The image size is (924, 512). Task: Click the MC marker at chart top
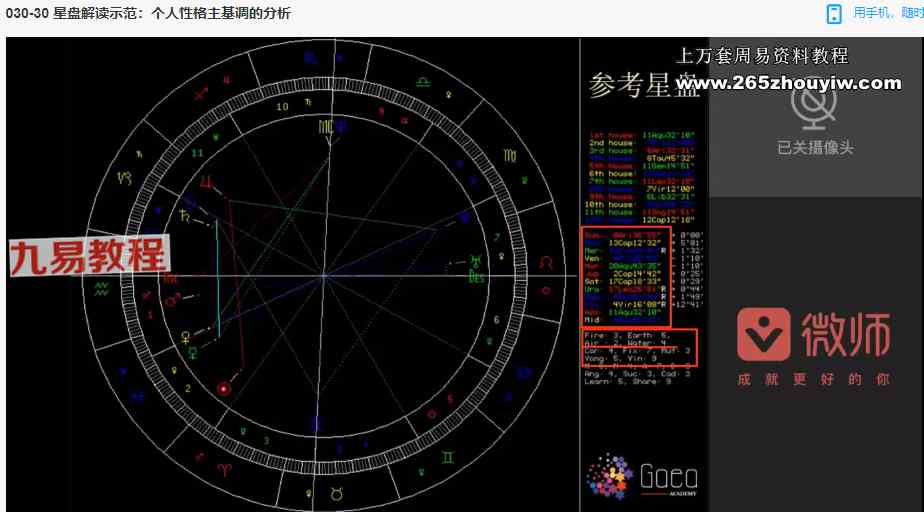326,127
